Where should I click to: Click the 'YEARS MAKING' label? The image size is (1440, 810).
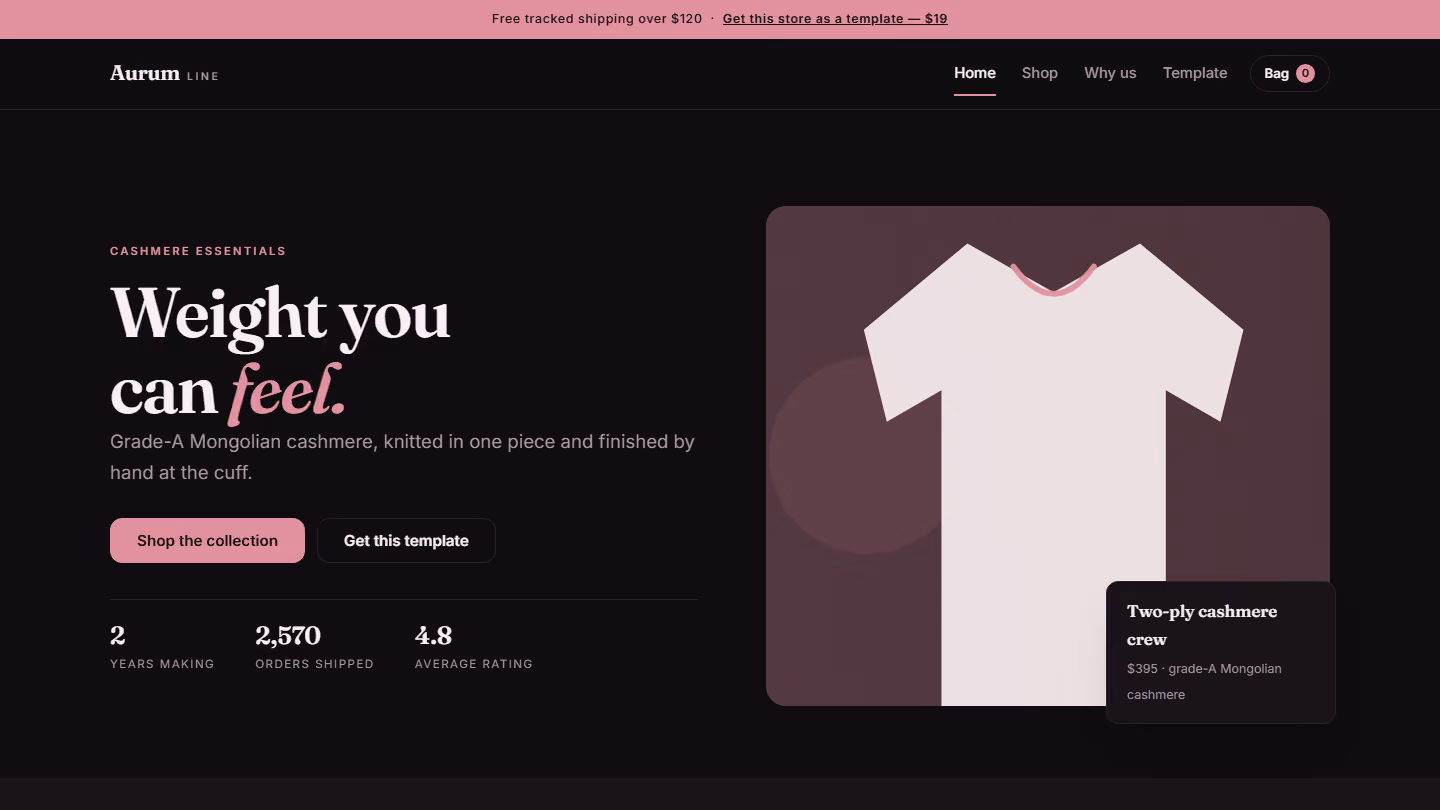pyautogui.click(x=162, y=664)
